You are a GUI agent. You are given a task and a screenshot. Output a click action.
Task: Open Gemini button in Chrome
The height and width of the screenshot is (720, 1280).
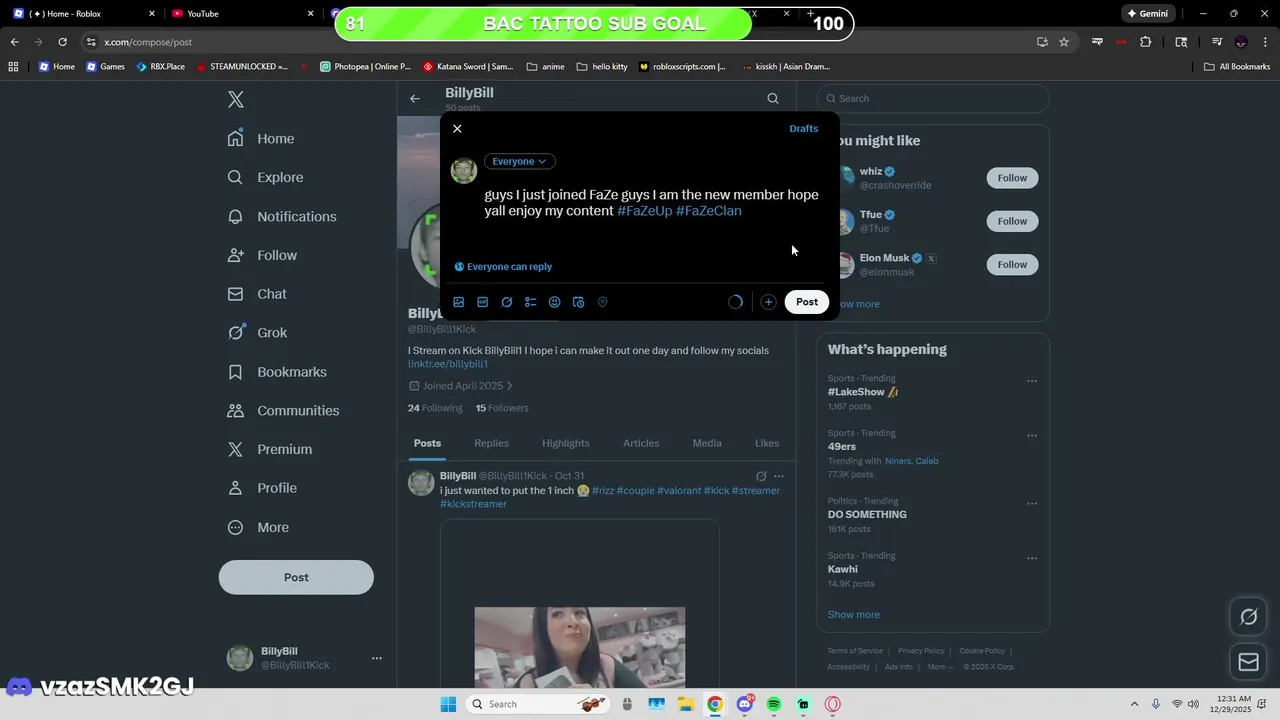coord(1147,14)
